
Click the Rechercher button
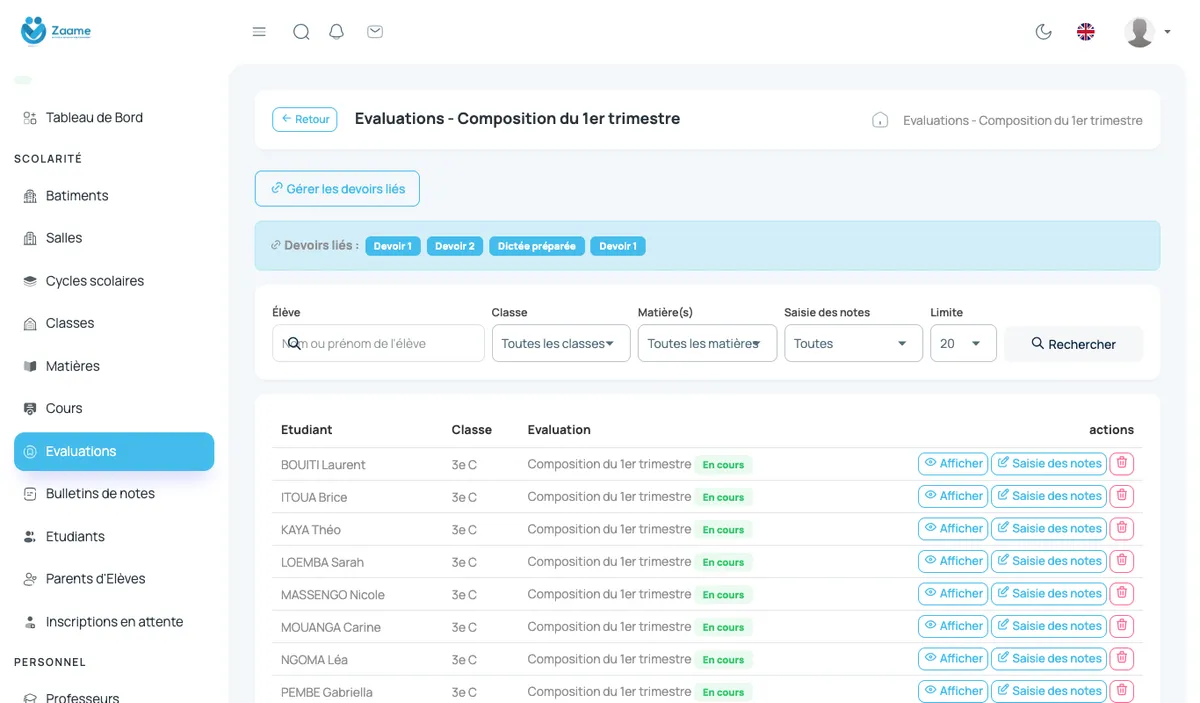pos(1073,344)
